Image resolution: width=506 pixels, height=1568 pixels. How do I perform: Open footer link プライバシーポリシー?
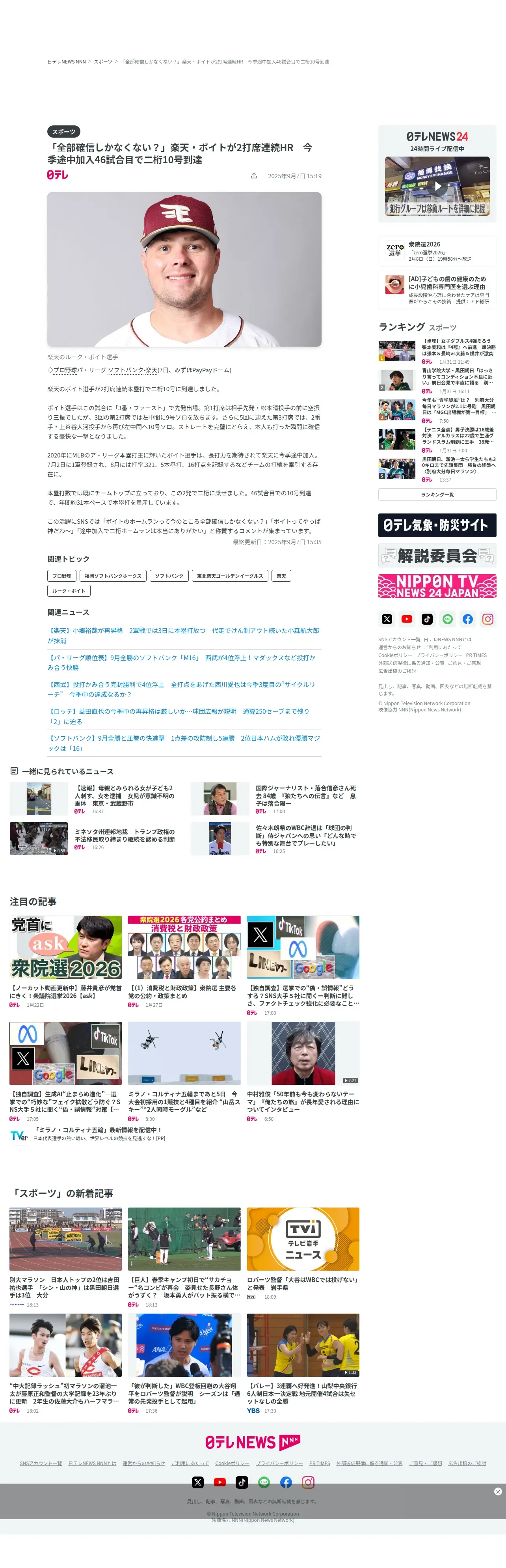pos(279,1463)
